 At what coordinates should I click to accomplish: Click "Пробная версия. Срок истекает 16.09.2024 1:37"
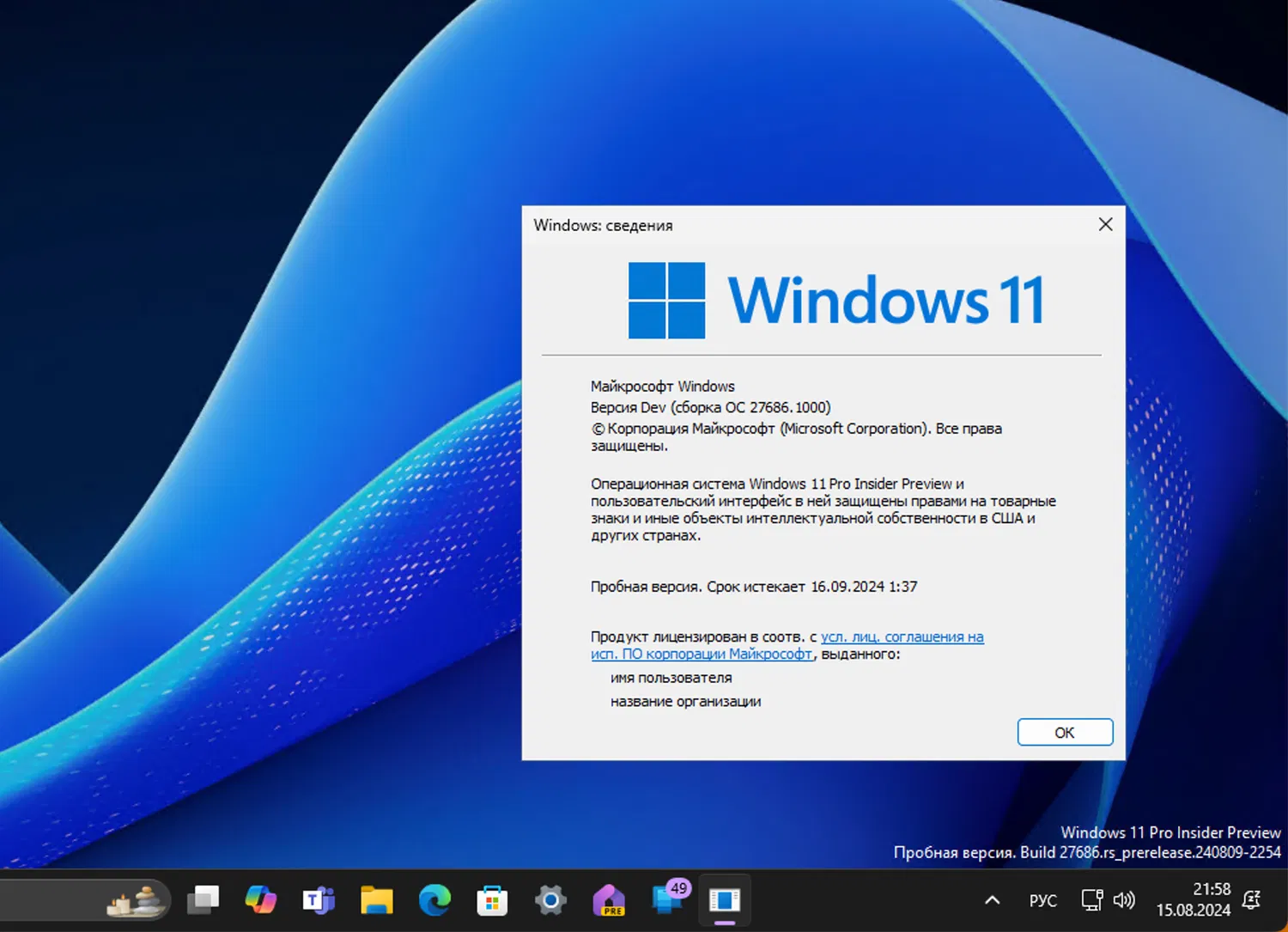[x=754, y=587]
